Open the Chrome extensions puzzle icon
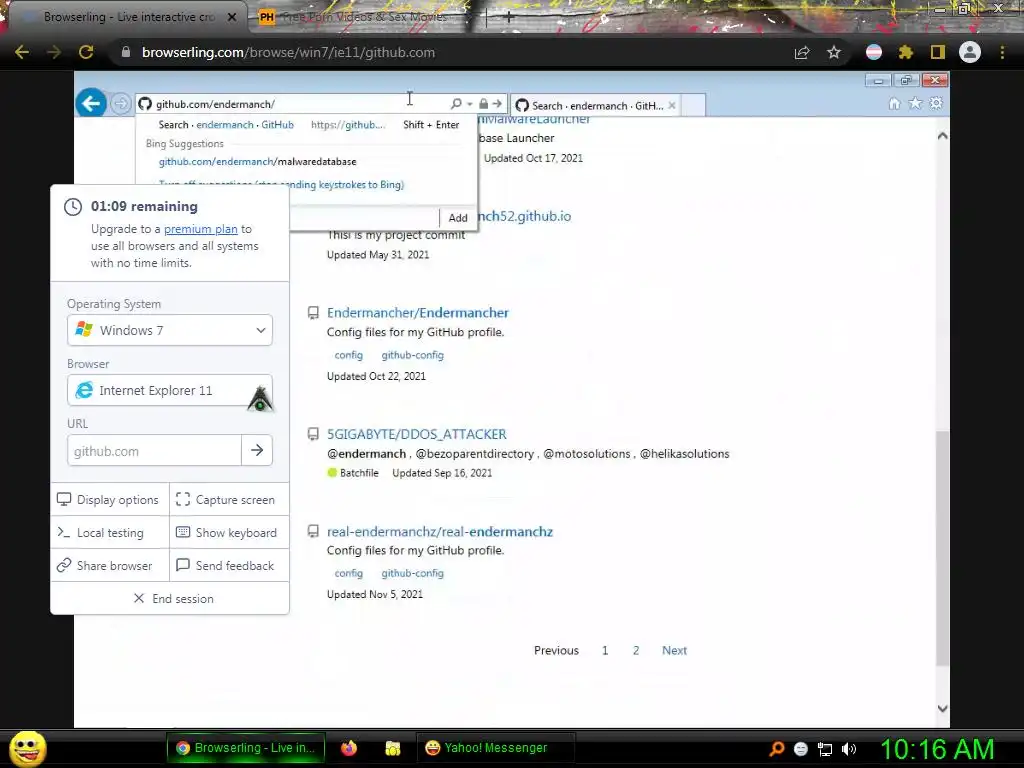 coord(906,52)
